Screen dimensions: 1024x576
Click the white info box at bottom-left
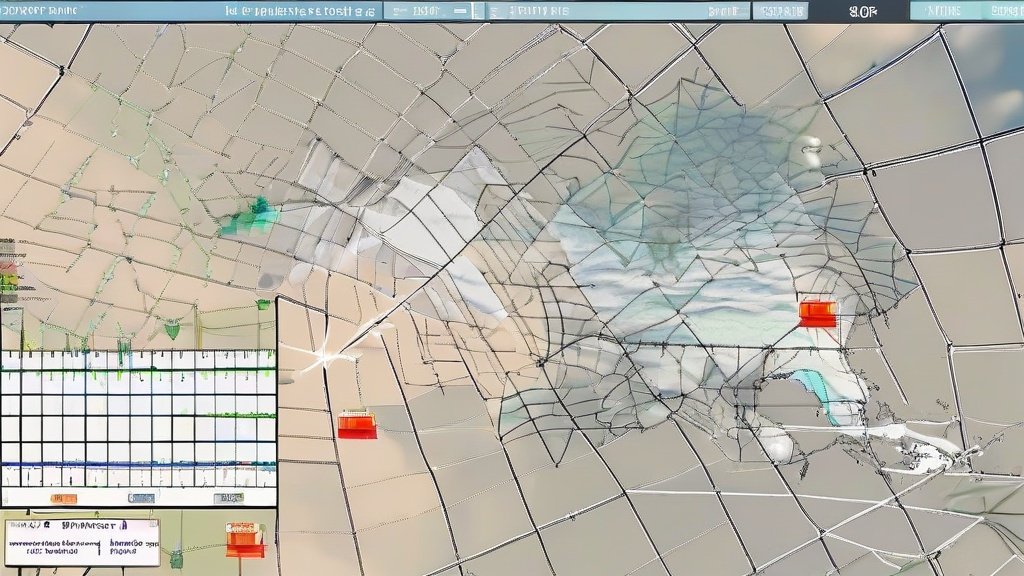coord(81,542)
